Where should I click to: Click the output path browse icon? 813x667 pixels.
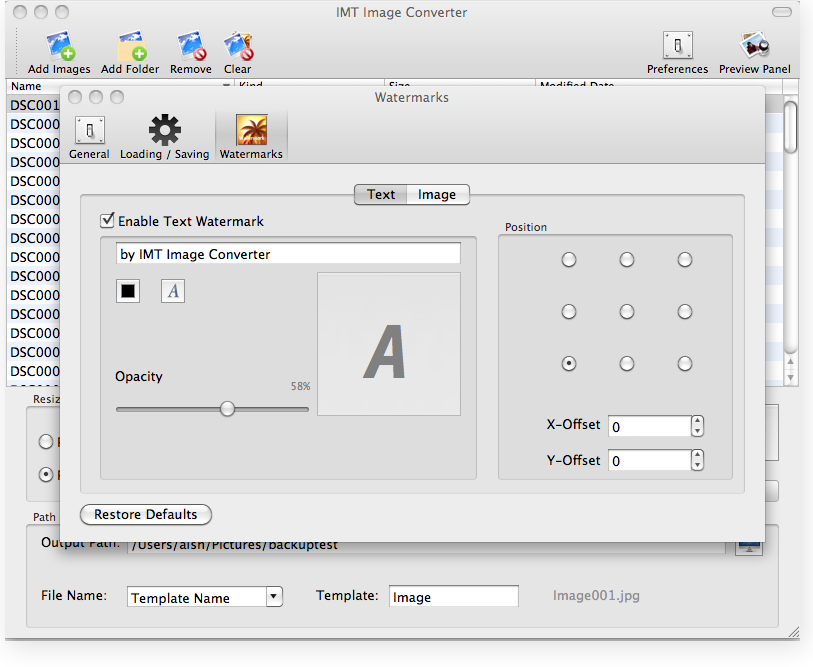(749, 548)
